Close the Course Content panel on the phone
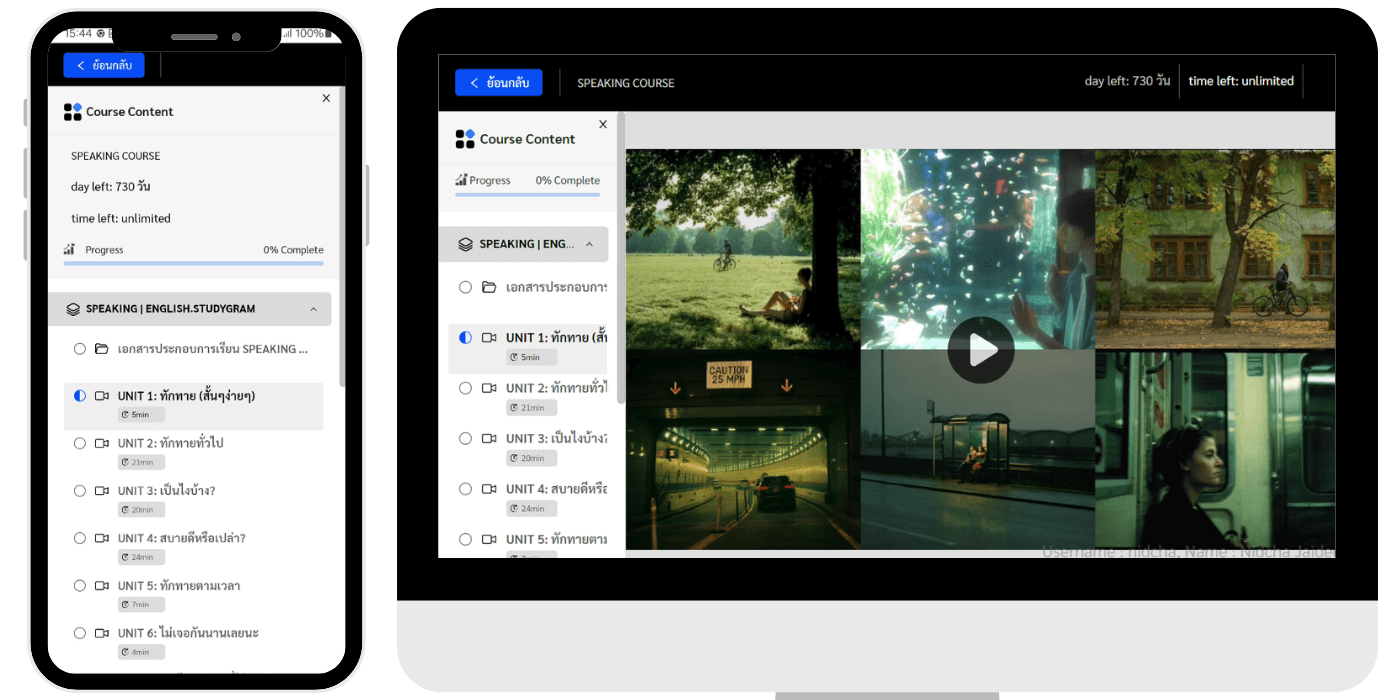The image size is (1400, 700). tap(326, 98)
